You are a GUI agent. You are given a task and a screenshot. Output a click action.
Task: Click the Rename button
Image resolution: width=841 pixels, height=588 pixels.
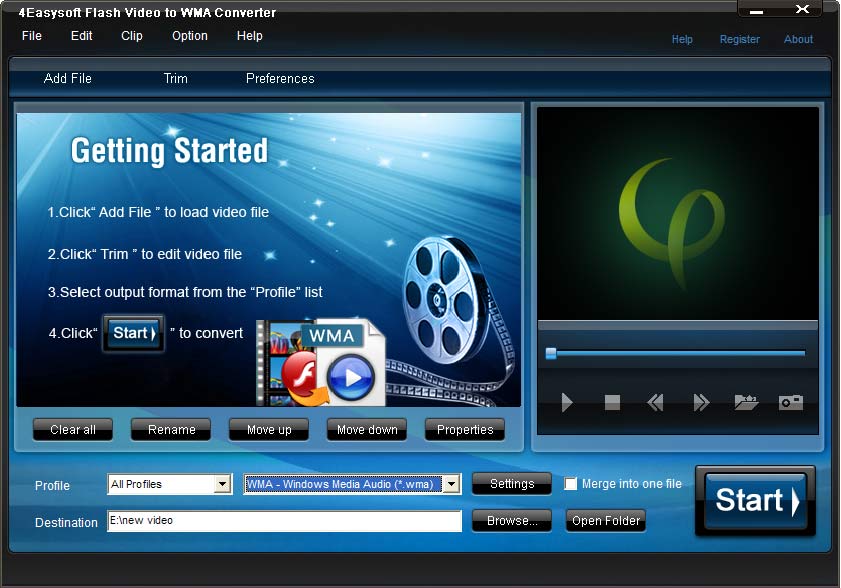pyautogui.click(x=171, y=430)
